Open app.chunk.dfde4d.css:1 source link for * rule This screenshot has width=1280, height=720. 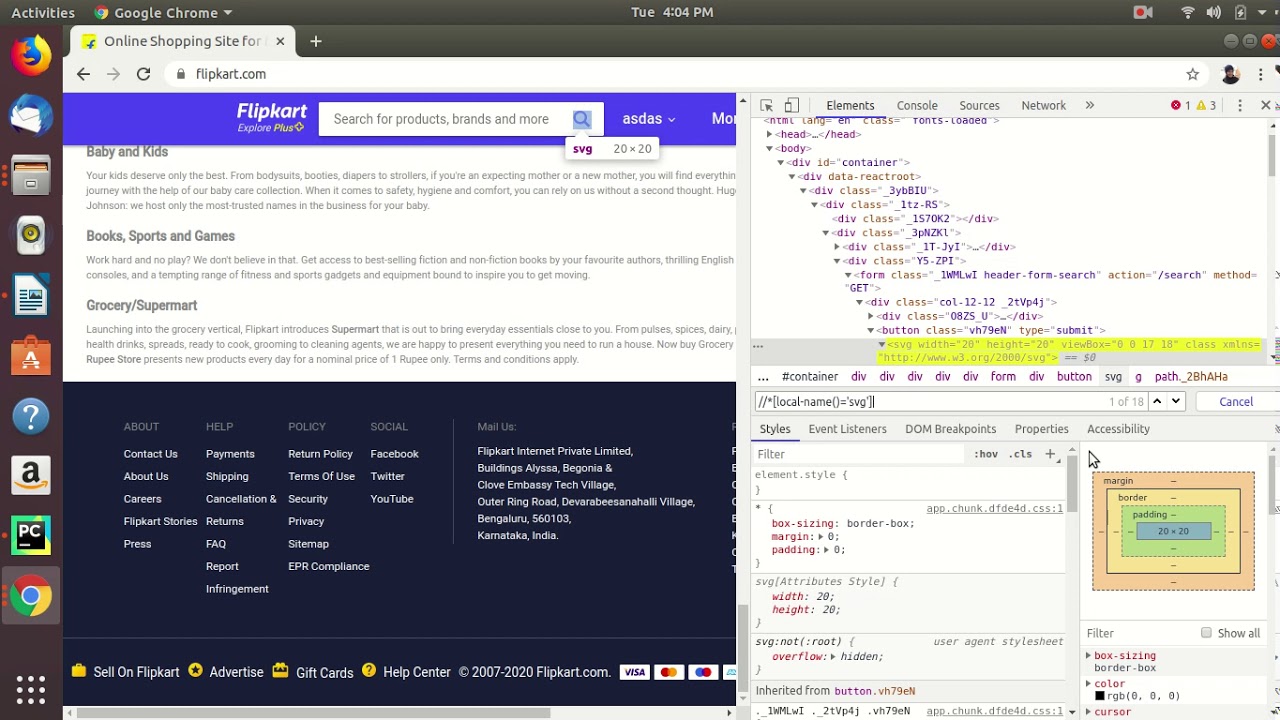(994, 509)
